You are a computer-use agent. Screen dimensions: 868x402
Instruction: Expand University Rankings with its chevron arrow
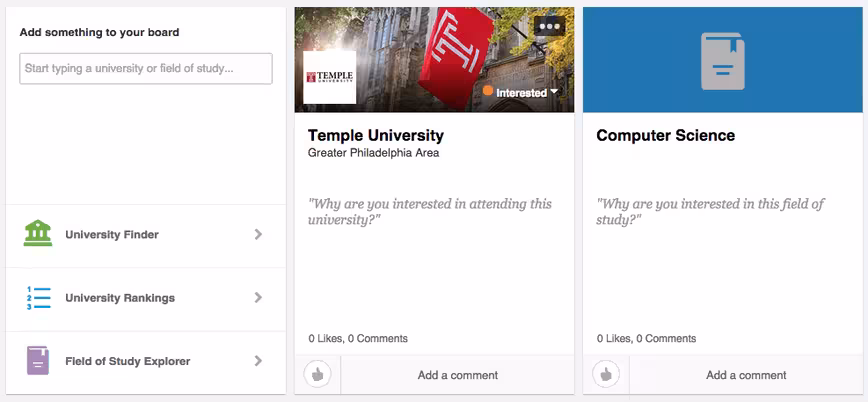[258, 297]
